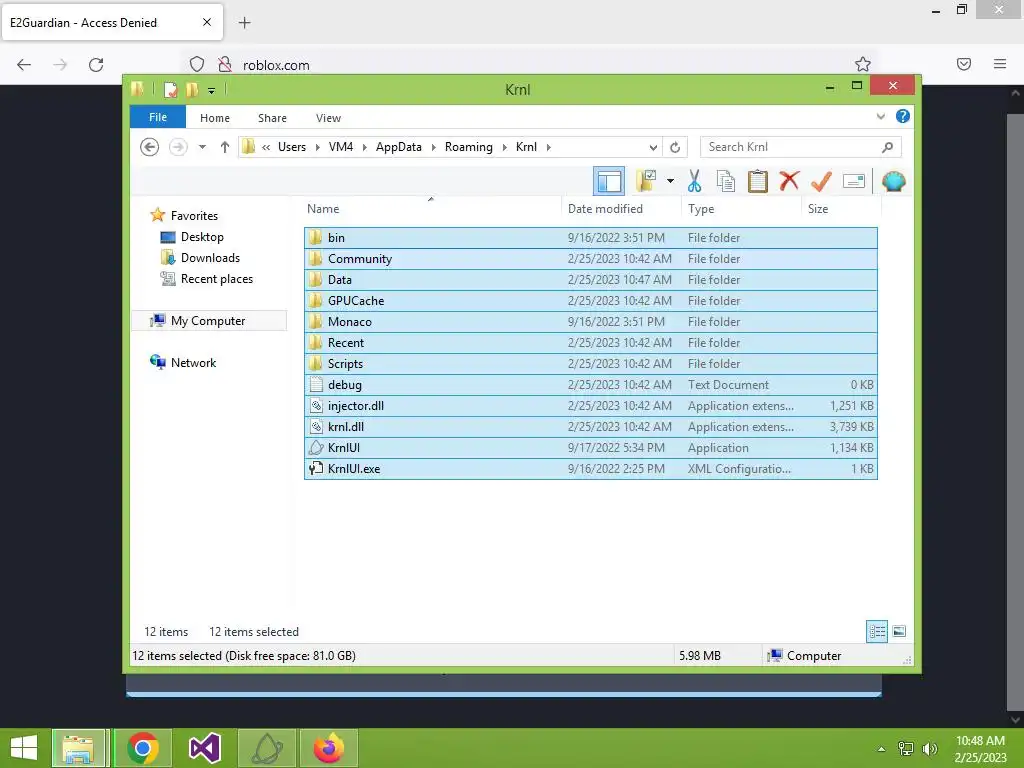Click the orange checkmark Properties icon
This screenshot has height=768, width=1024.
pos(821,181)
